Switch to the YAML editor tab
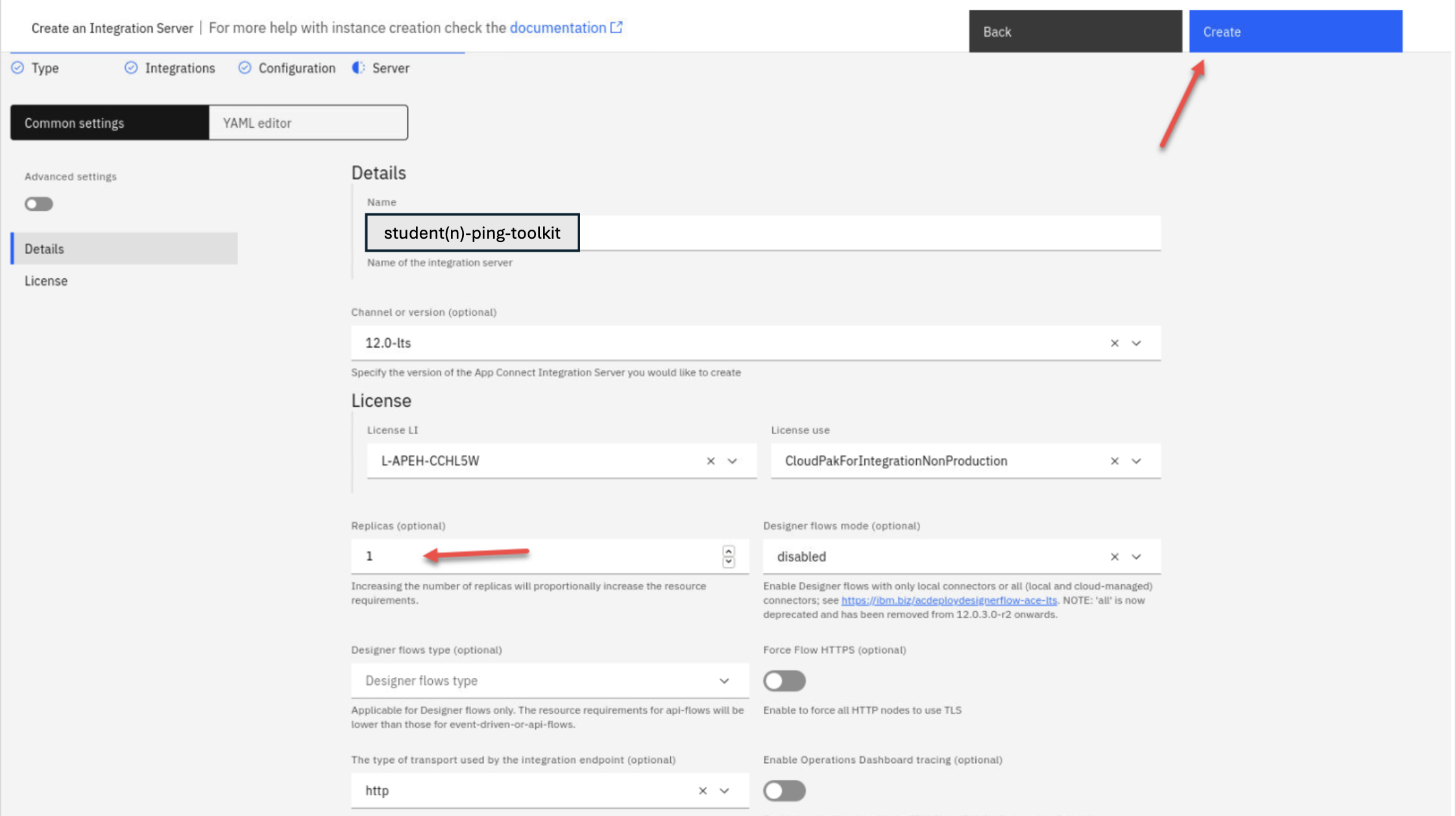 [x=308, y=123]
